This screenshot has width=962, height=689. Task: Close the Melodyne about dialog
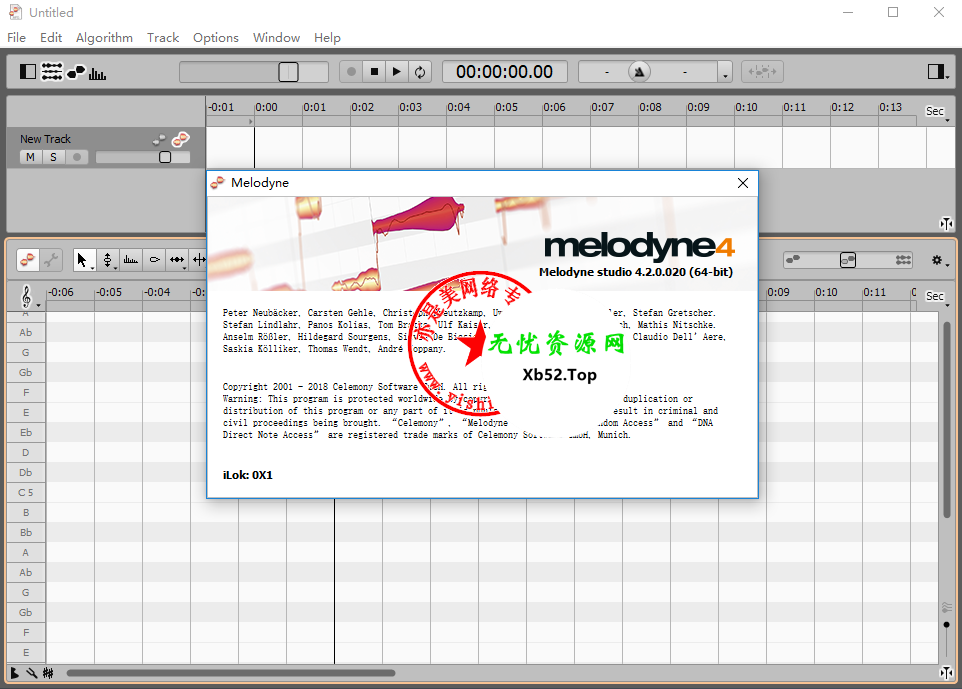pyautogui.click(x=743, y=183)
